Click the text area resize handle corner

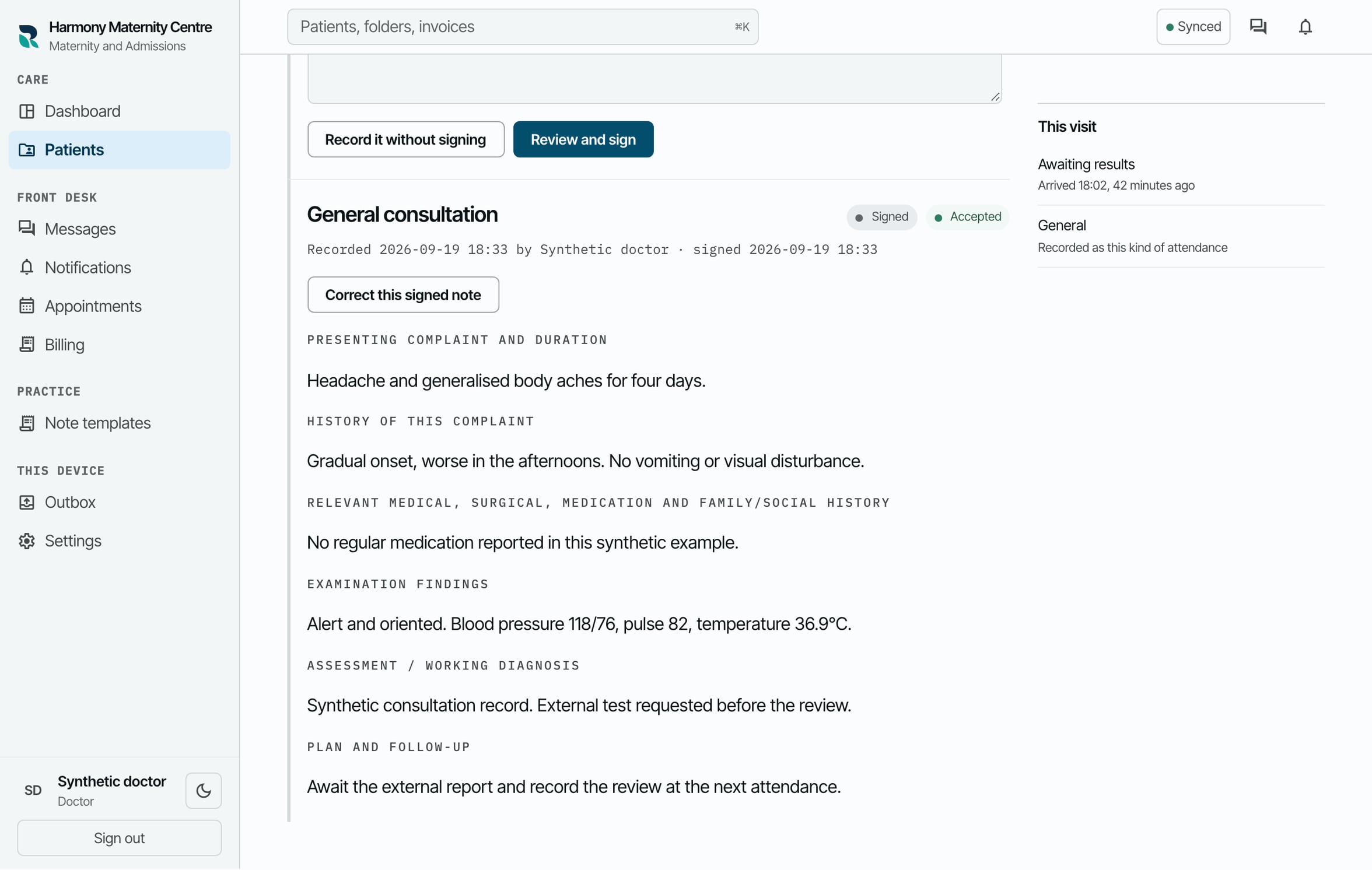click(x=995, y=97)
